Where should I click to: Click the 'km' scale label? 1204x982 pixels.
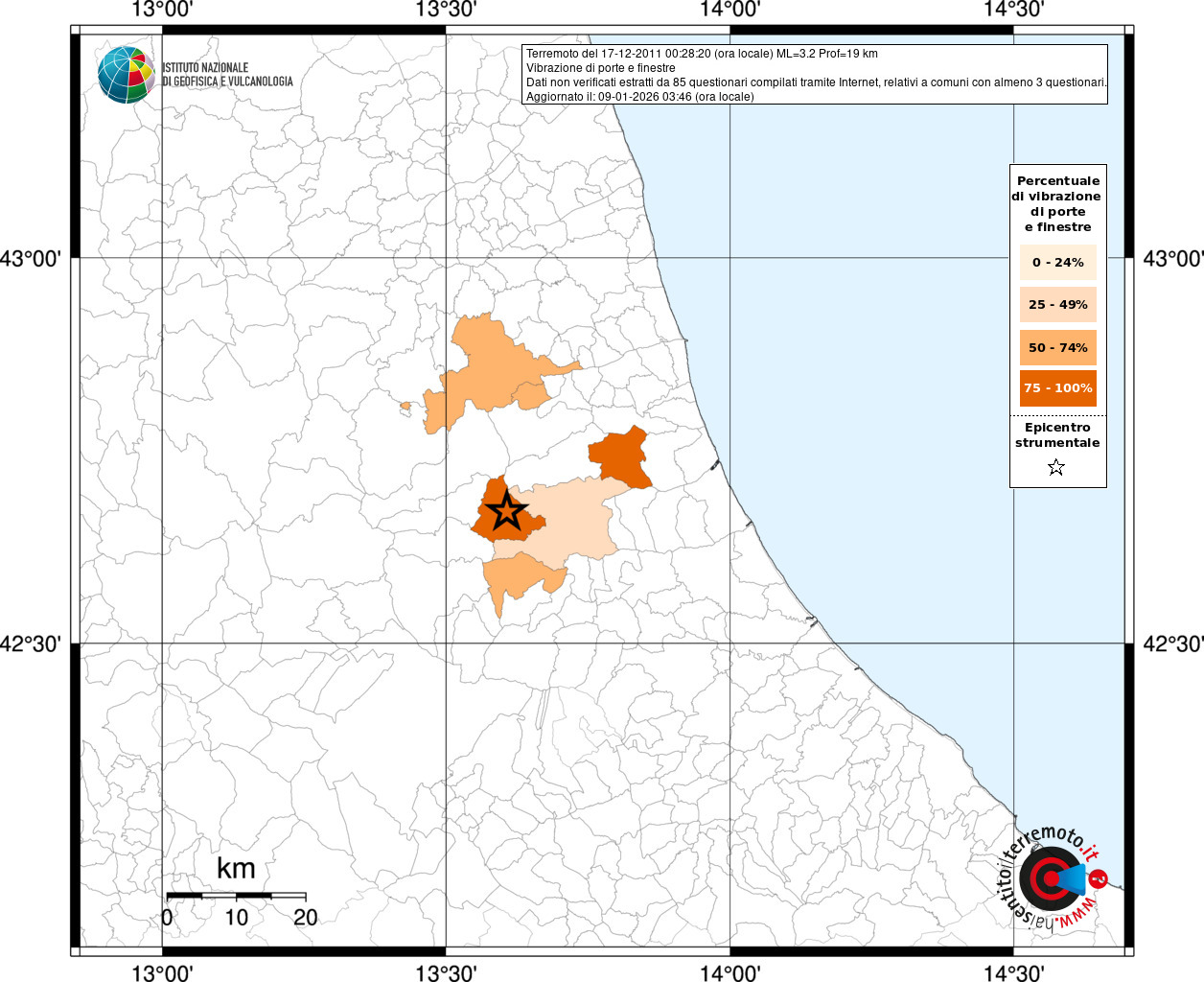tap(236, 868)
